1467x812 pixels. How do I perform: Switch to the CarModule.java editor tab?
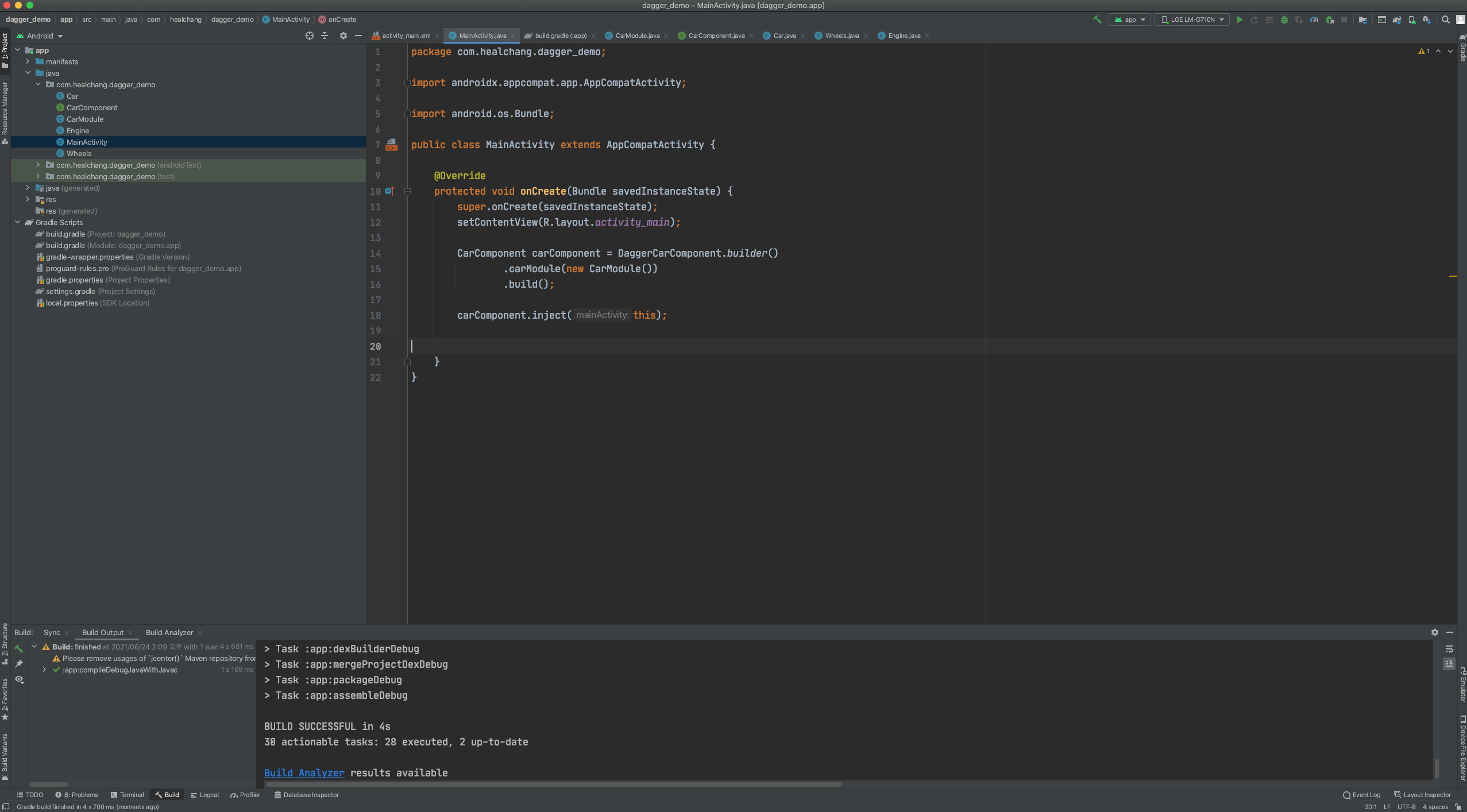pos(637,36)
